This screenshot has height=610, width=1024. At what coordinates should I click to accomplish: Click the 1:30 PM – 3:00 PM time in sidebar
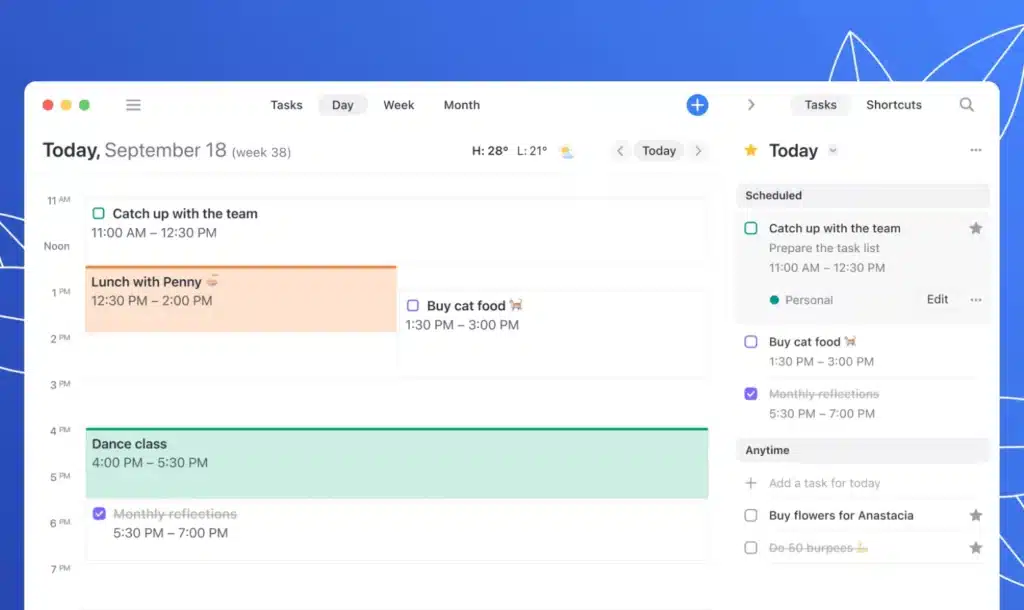click(x=821, y=361)
